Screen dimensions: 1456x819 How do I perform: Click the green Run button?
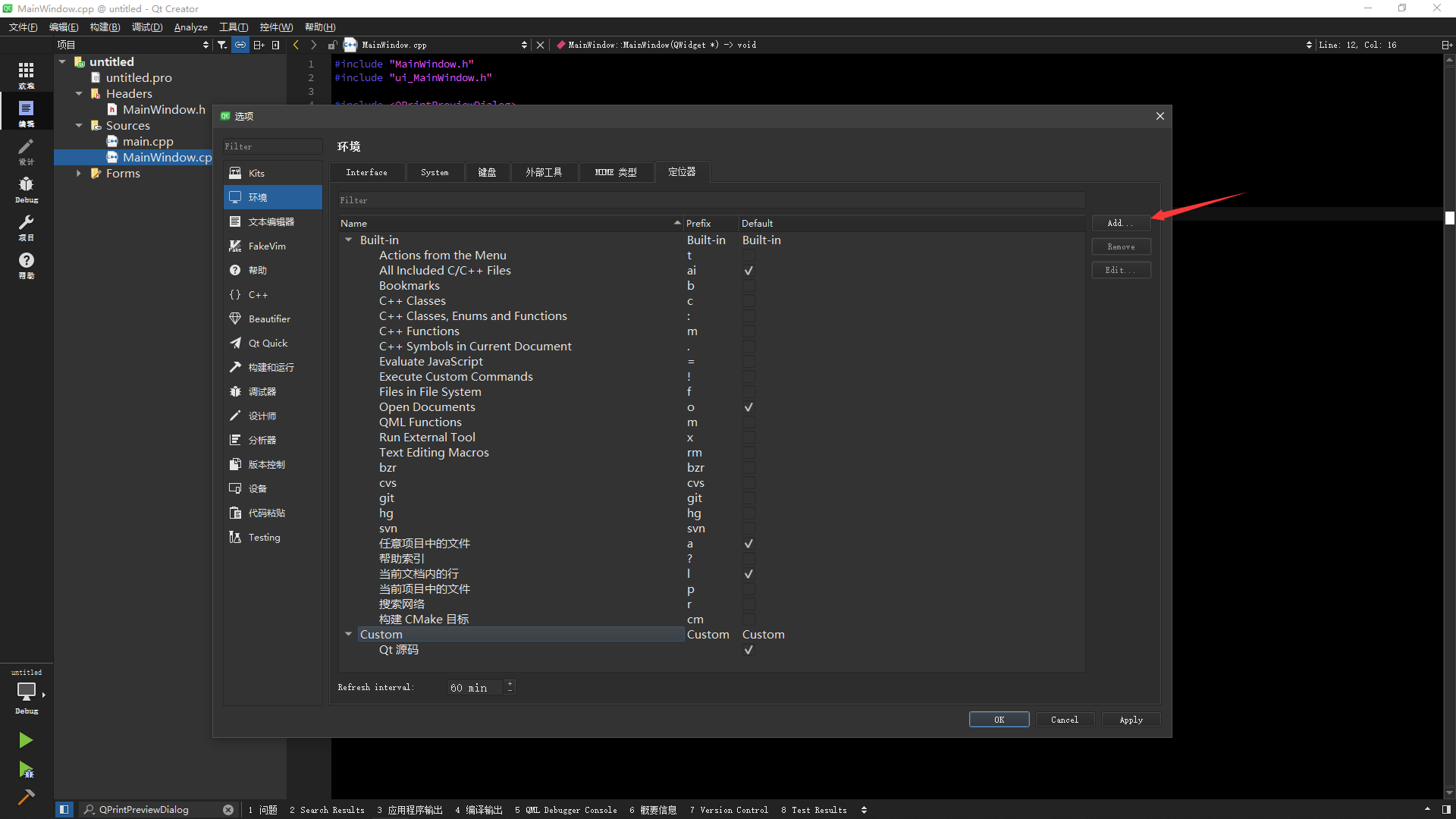pos(26,740)
